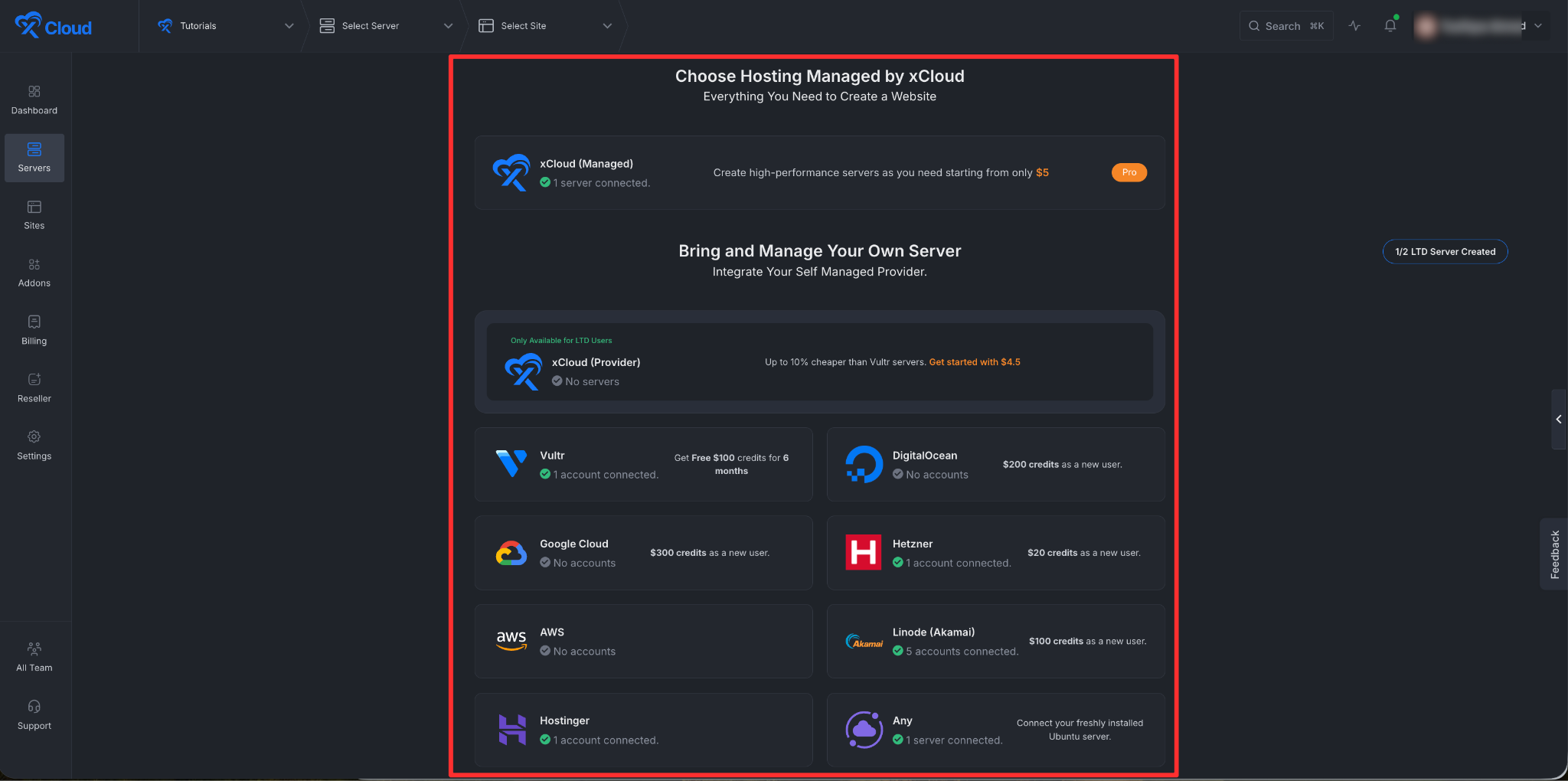
Task: Click the AWS logo icon
Action: [x=511, y=641]
